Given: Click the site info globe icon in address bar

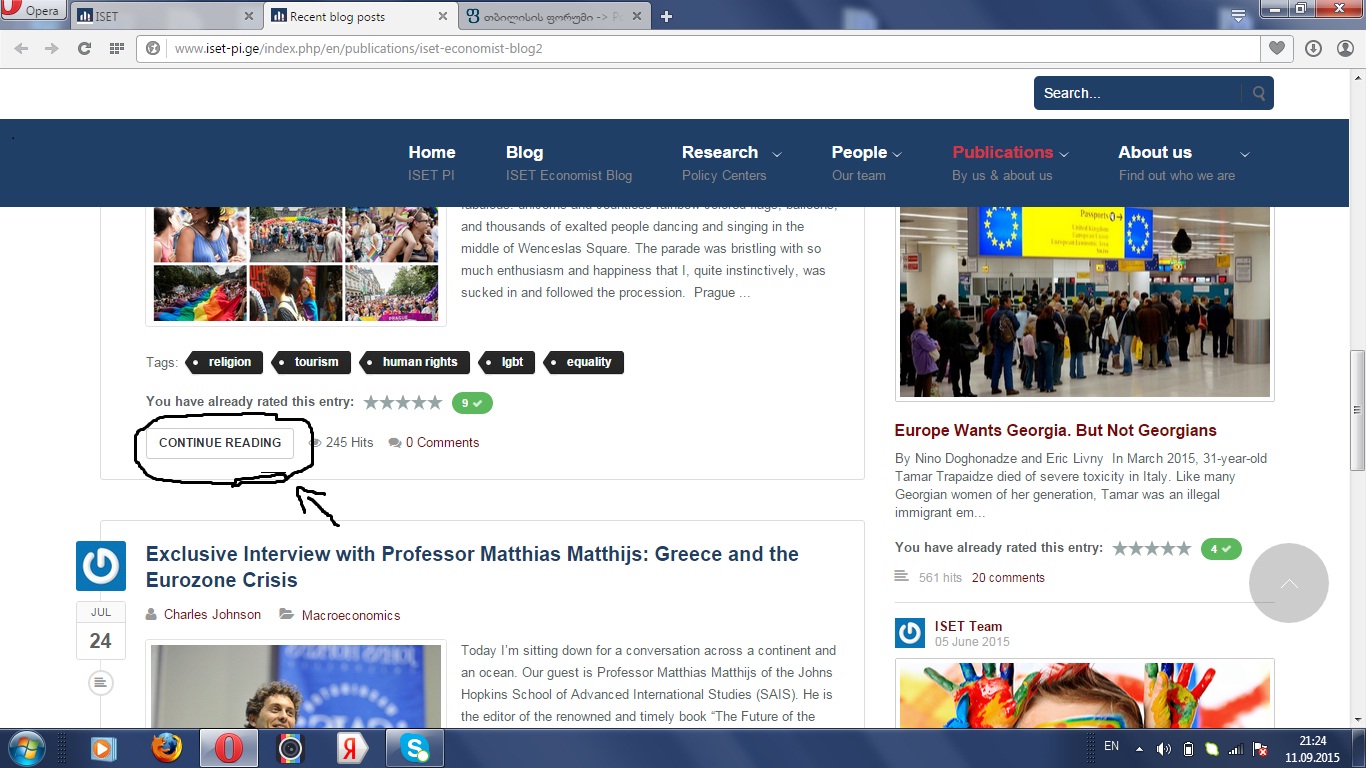Looking at the screenshot, I should [x=153, y=48].
